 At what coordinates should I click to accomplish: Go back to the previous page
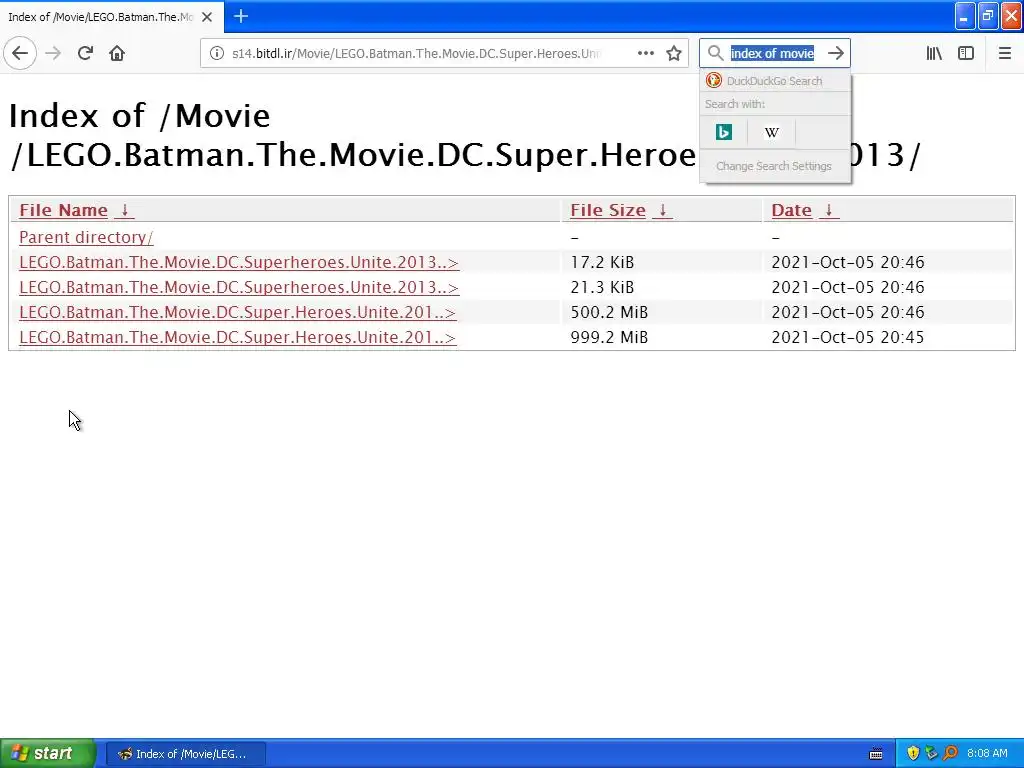(x=20, y=53)
